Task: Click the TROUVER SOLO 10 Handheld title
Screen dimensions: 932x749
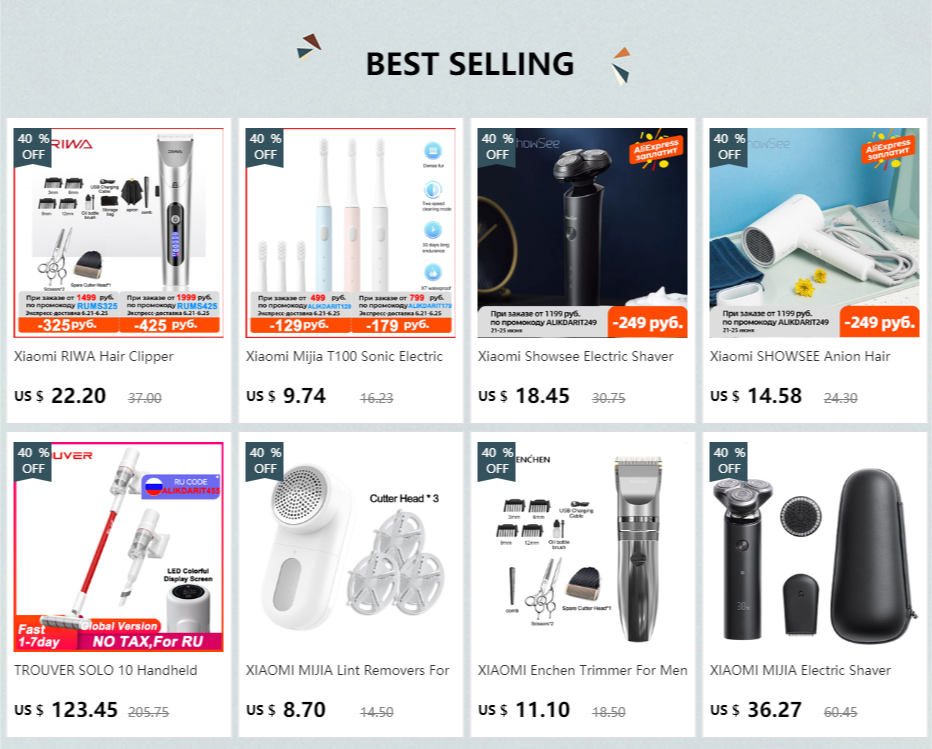Action: (106, 671)
